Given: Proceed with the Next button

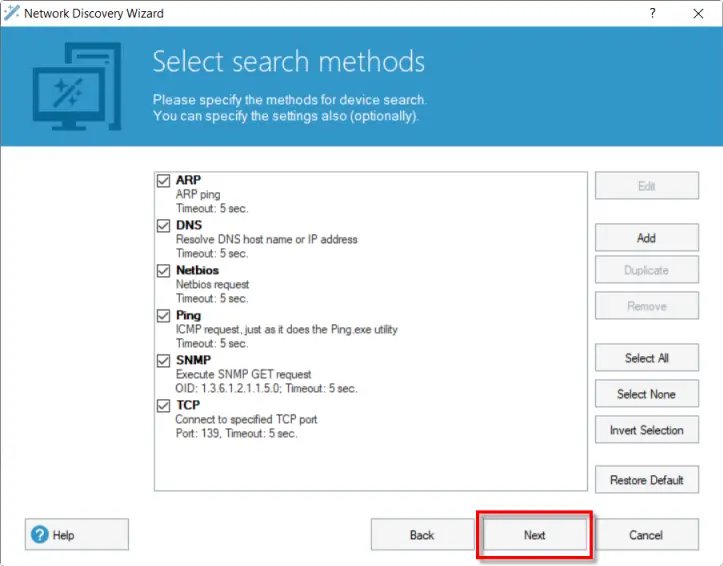Looking at the screenshot, I should pyautogui.click(x=534, y=535).
